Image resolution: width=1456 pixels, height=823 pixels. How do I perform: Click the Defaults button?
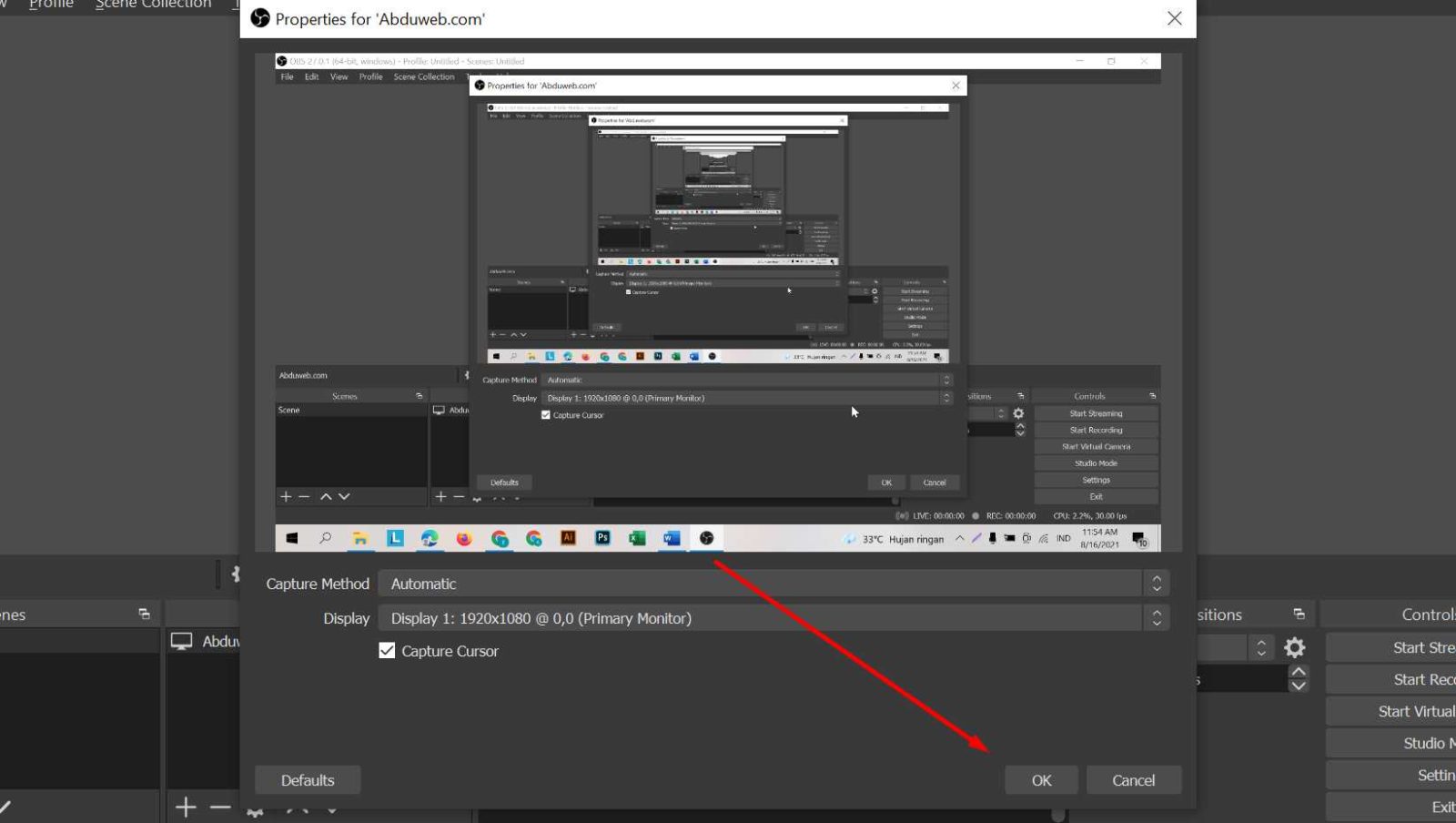(x=307, y=779)
